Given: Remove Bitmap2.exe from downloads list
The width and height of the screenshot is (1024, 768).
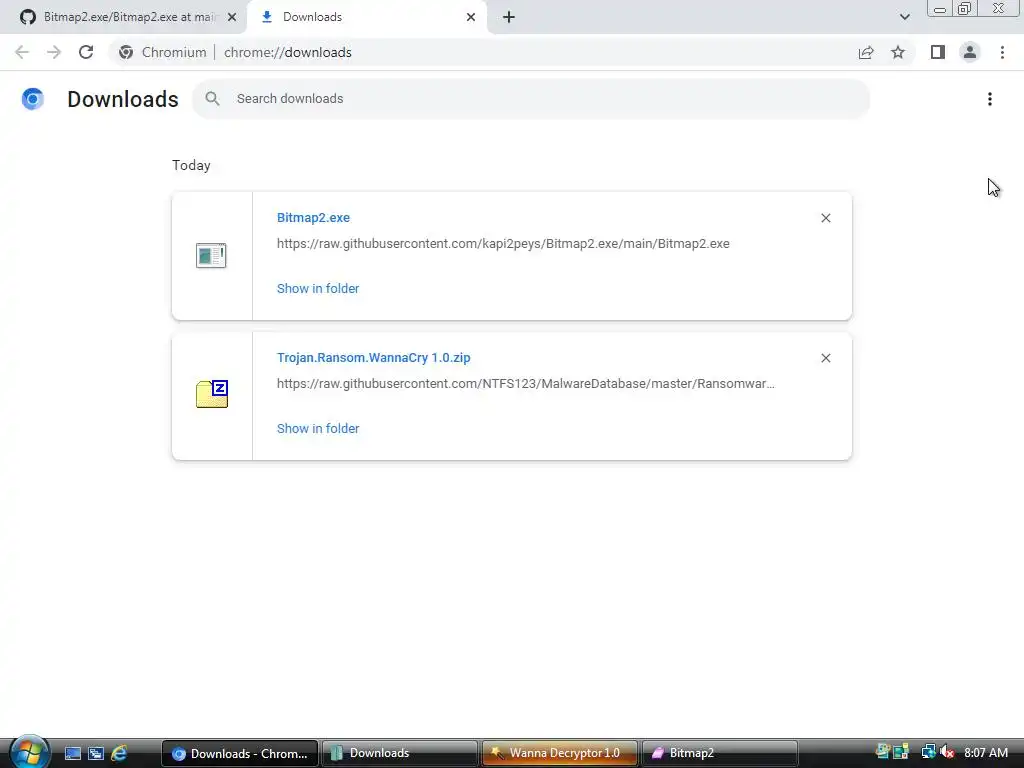Looking at the screenshot, I should 826,218.
